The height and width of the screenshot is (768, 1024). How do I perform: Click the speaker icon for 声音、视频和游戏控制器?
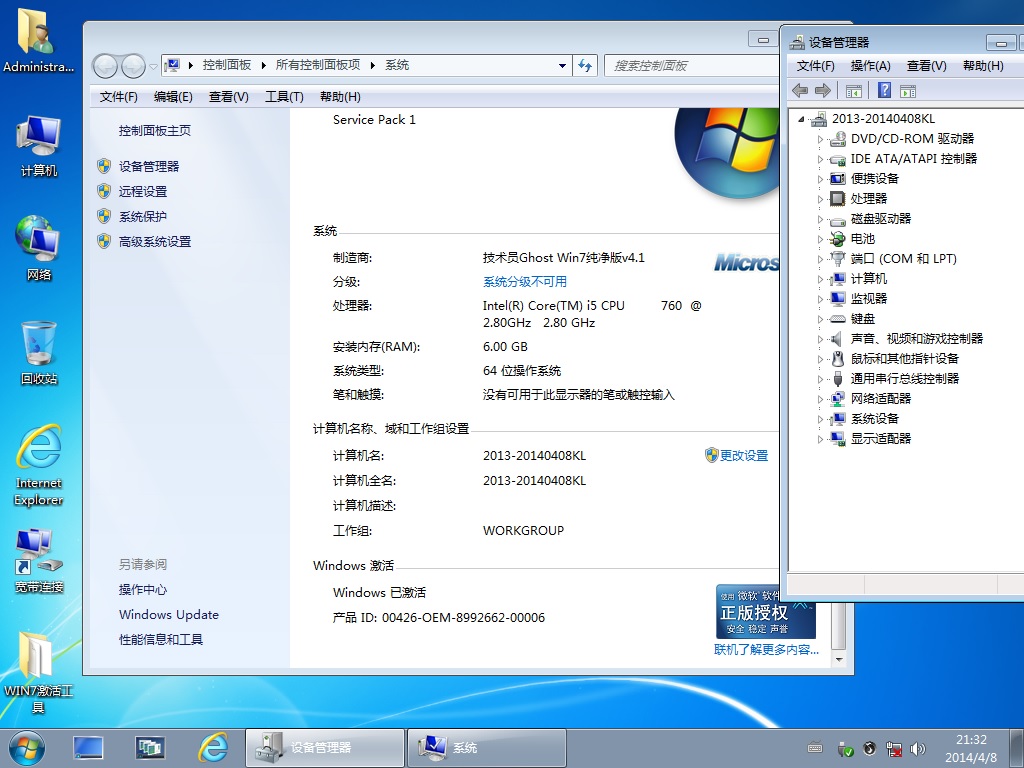point(837,338)
